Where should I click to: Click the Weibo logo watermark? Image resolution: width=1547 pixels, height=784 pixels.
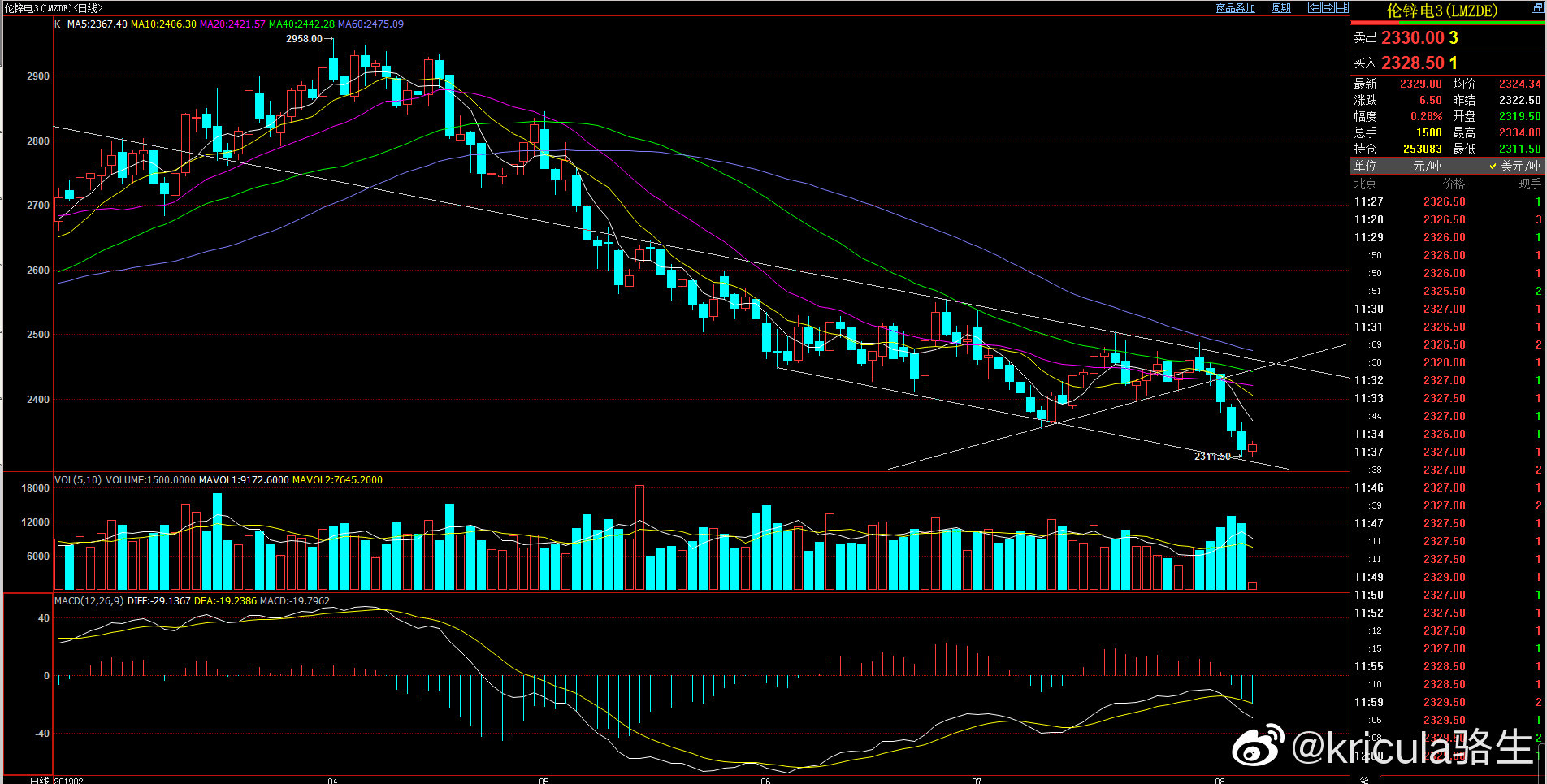coord(1257,747)
